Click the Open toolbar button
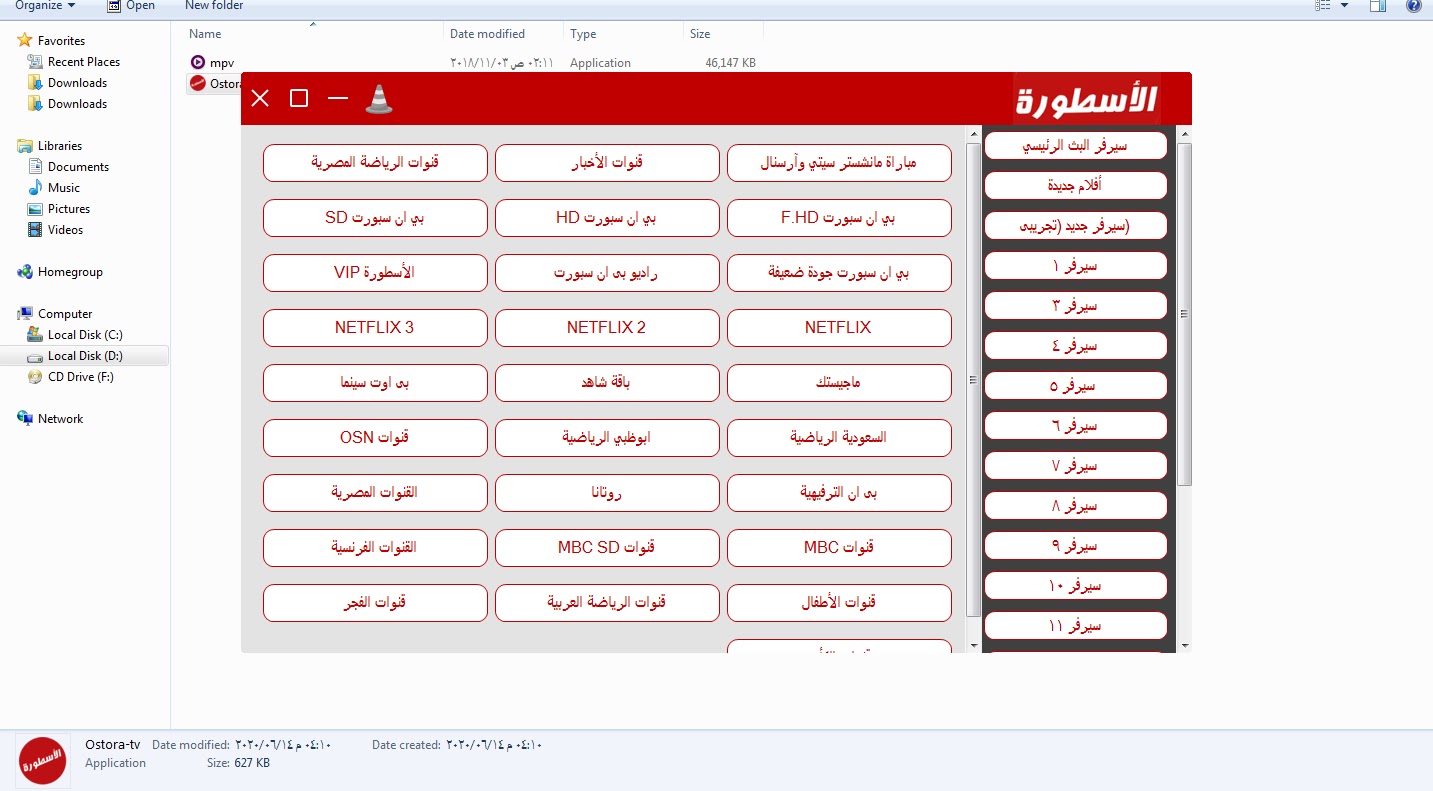 131,6
